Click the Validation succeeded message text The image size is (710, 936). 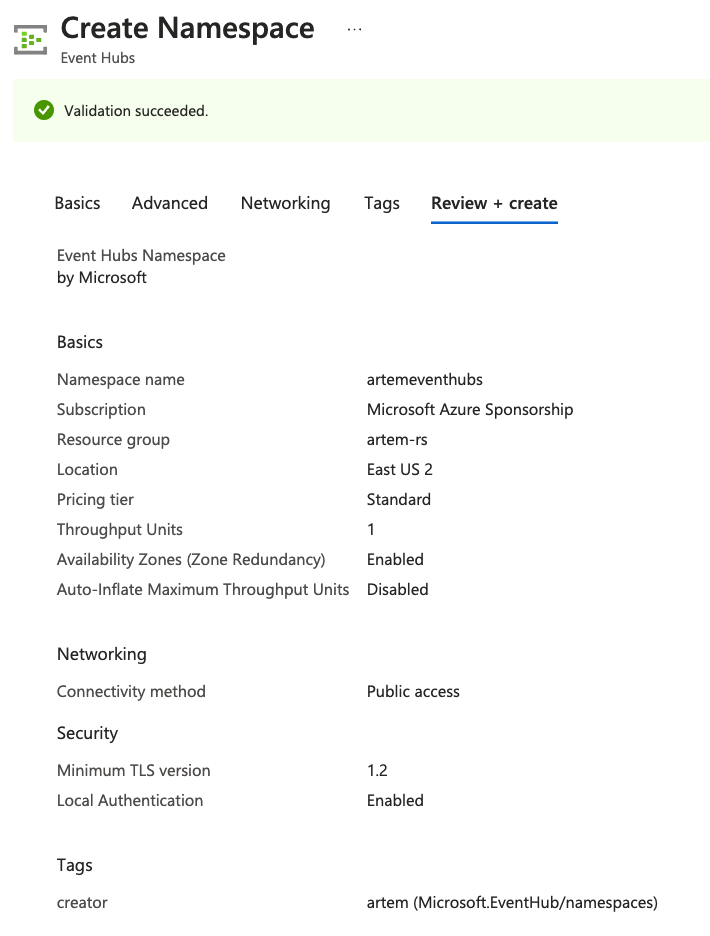coord(136,111)
